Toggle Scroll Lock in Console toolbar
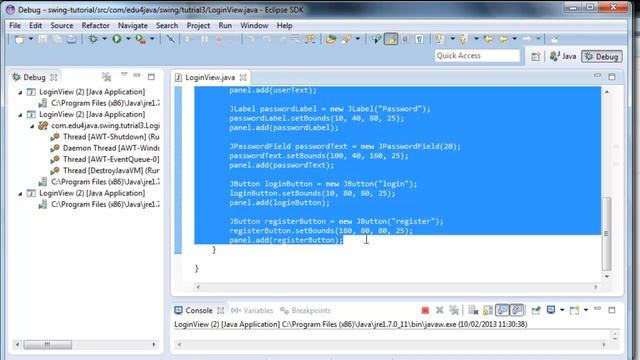 click(488, 311)
